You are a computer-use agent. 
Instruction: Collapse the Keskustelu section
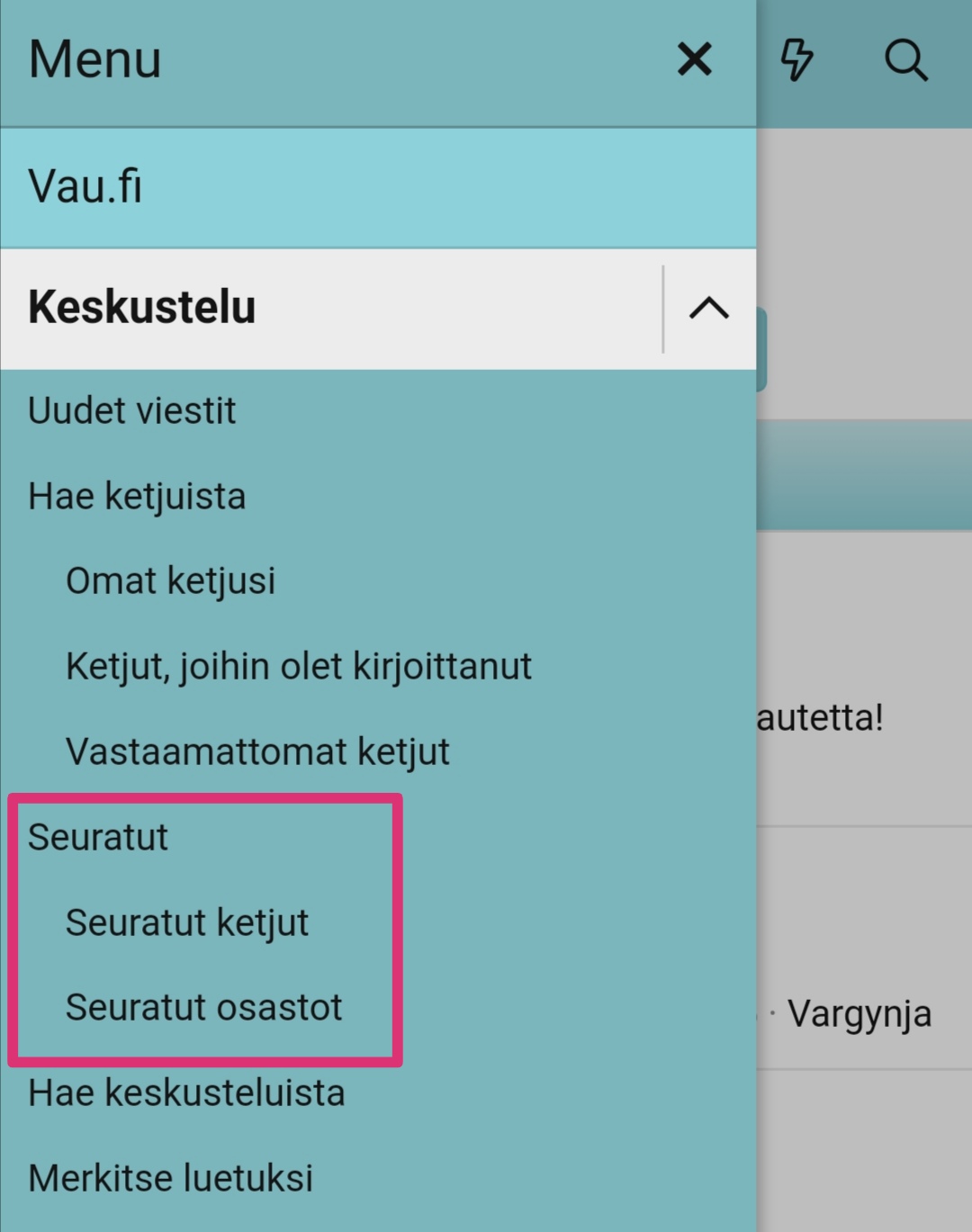click(x=707, y=309)
